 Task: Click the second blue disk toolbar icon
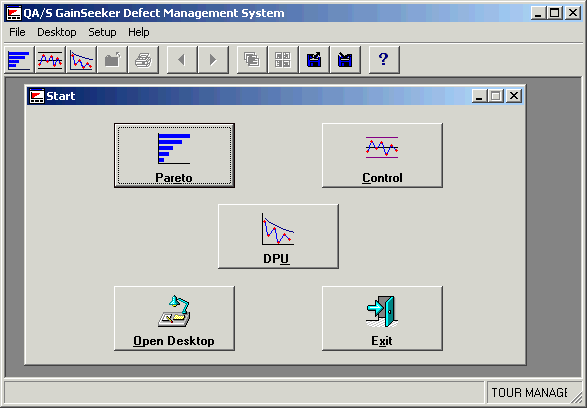tap(345, 60)
